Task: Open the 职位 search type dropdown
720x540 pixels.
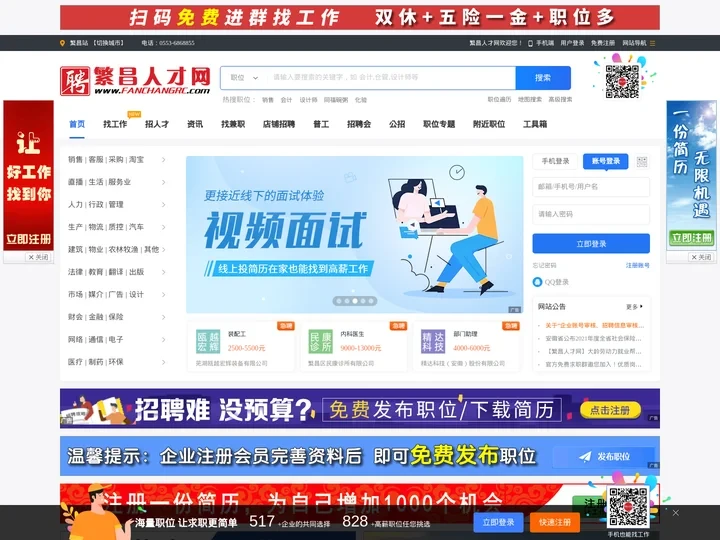Action: [244, 78]
